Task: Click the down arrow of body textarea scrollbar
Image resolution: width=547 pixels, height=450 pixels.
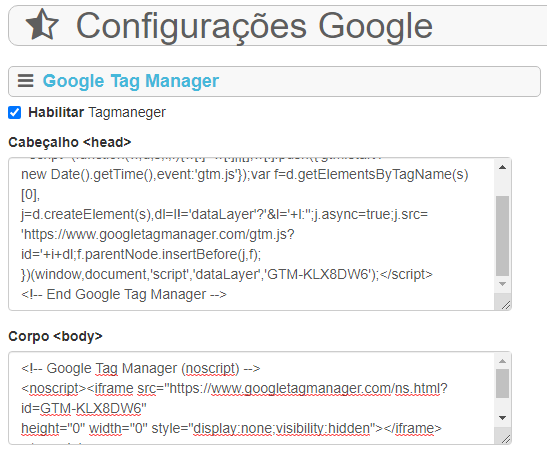Action: [502, 418]
